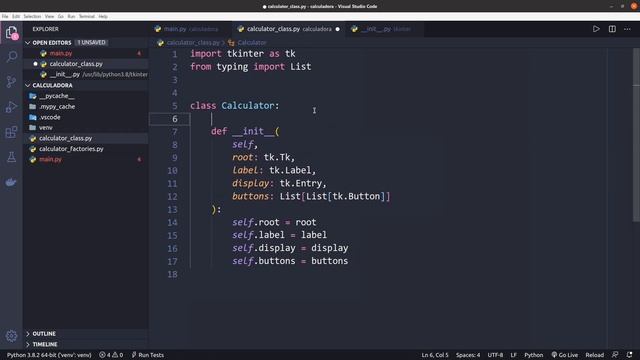Open editor More Actions ellipsis
The height and width of the screenshot is (360, 640).
(627, 29)
